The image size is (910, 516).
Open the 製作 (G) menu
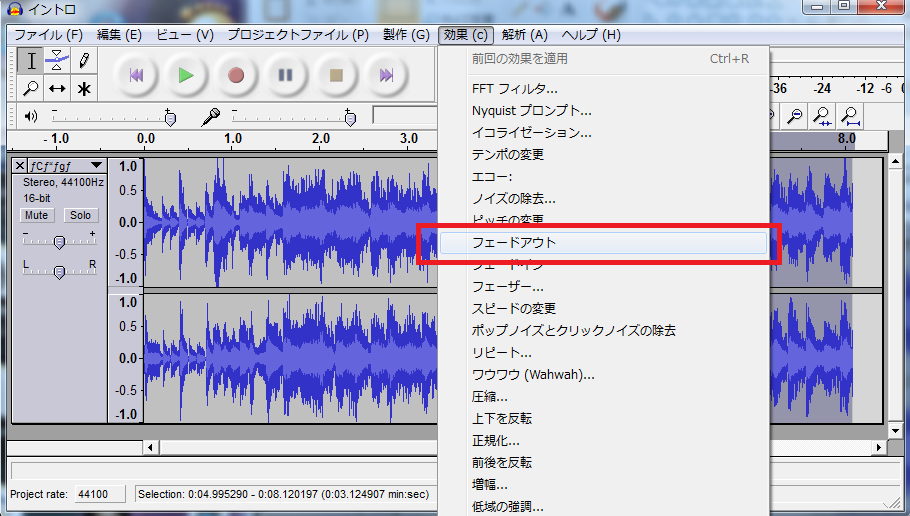click(406, 35)
